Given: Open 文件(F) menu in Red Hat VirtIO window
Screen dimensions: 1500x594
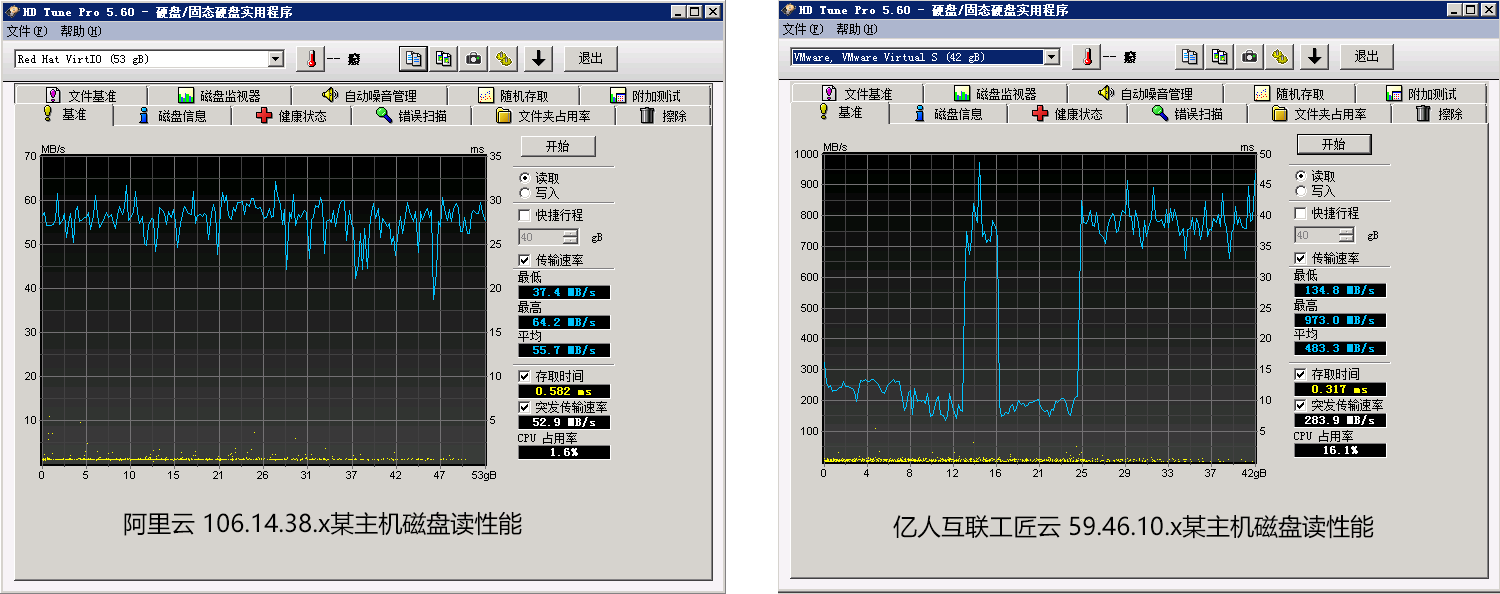Looking at the screenshot, I should point(27,31).
